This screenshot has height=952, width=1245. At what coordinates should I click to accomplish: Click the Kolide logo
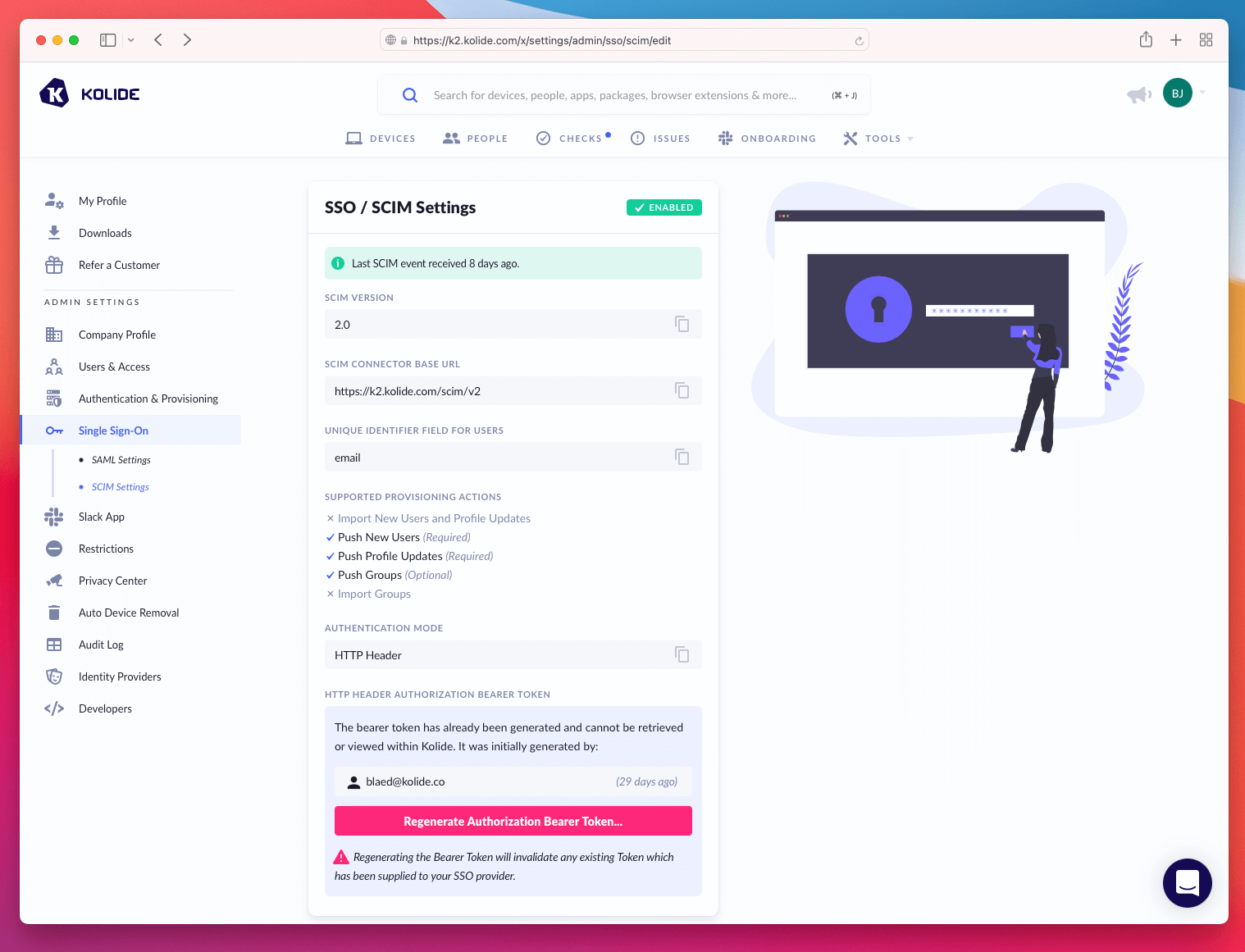[x=89, y=93]
